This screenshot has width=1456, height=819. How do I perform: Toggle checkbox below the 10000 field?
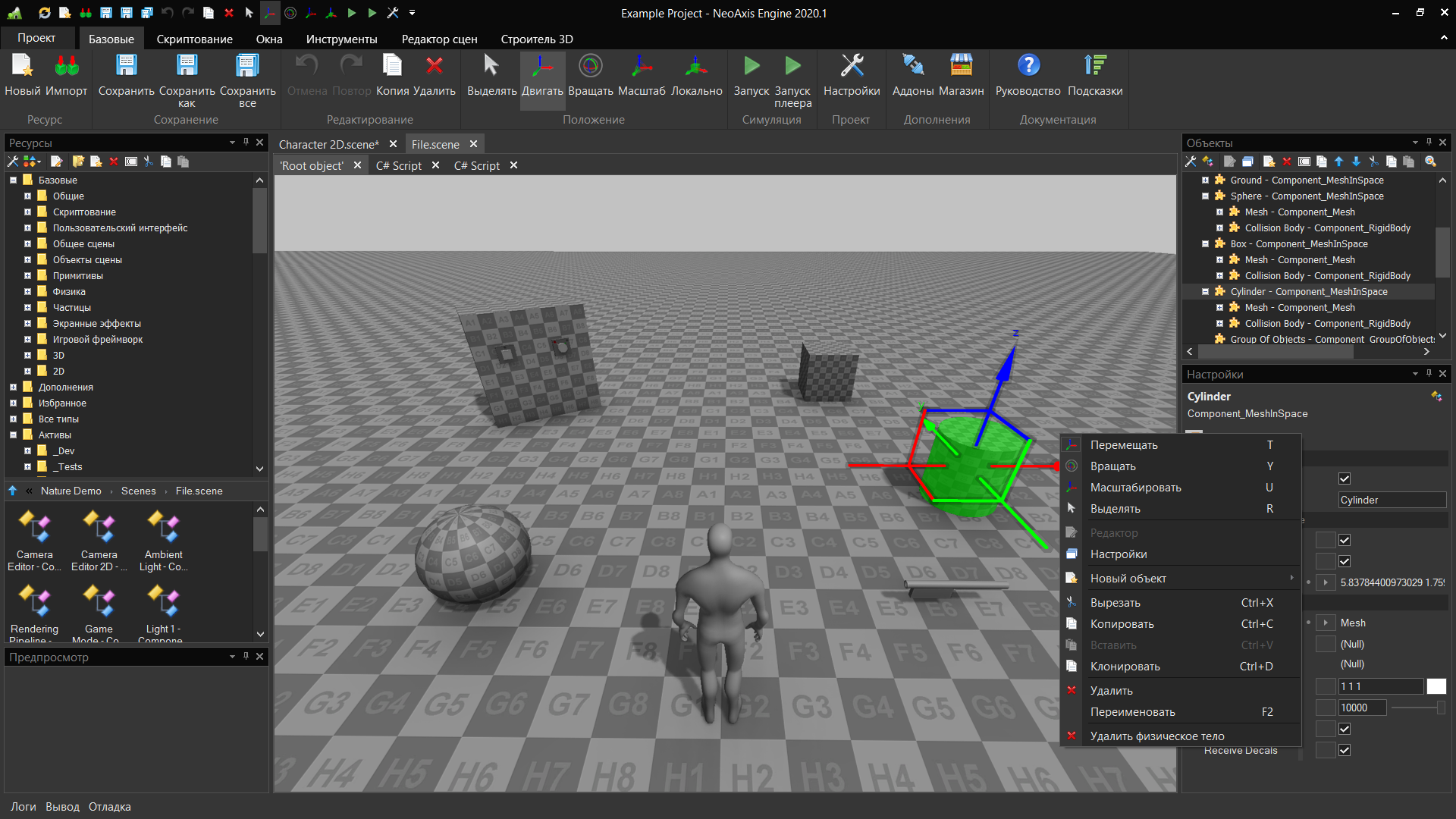pos(1345,729)
